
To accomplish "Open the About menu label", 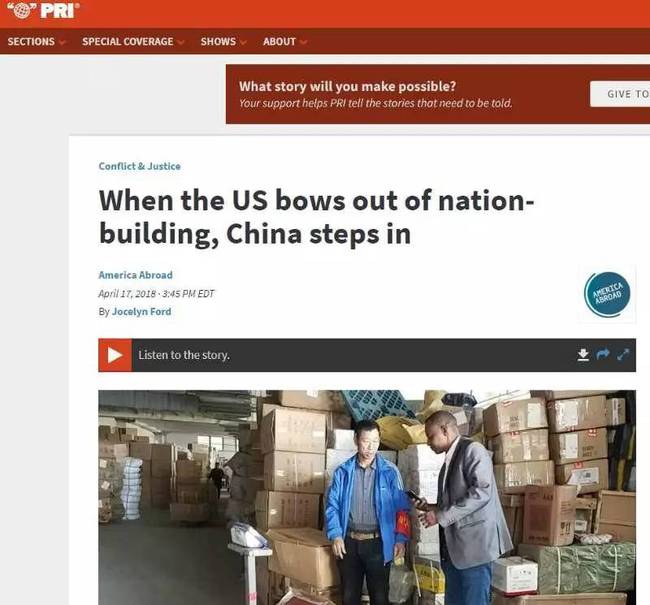I will tap(279, 42).
